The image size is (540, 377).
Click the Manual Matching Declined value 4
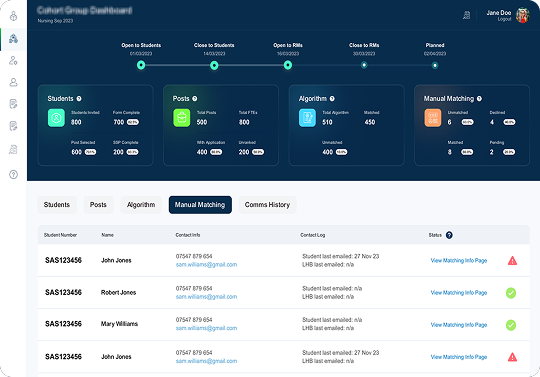(492, 122)
